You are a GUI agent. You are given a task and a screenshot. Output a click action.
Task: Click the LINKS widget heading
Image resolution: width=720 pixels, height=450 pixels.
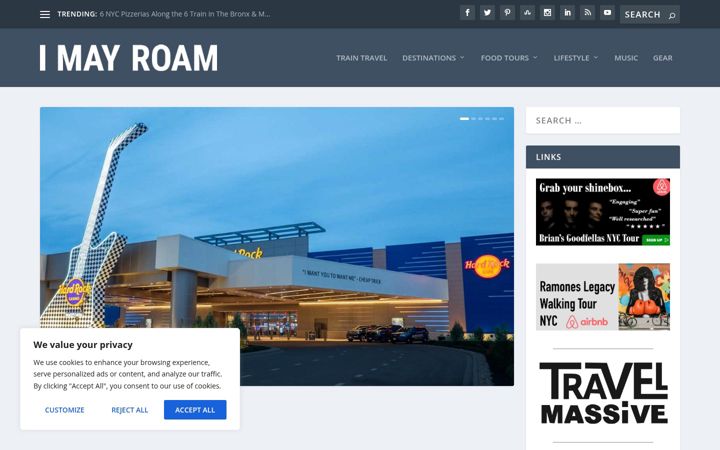point(548,157)
